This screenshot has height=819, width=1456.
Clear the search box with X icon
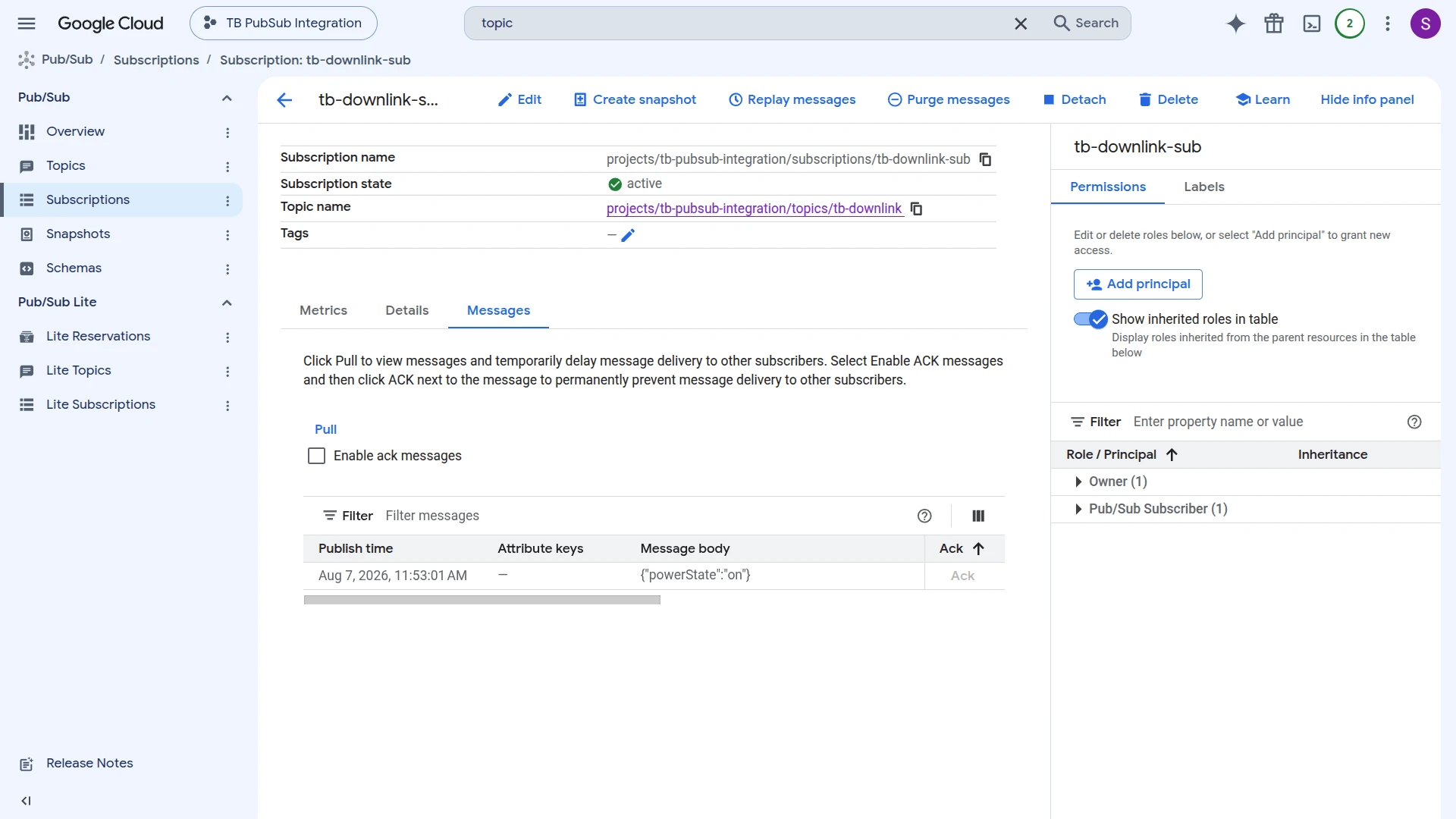pyautogui.click(x=1021, y=24)
